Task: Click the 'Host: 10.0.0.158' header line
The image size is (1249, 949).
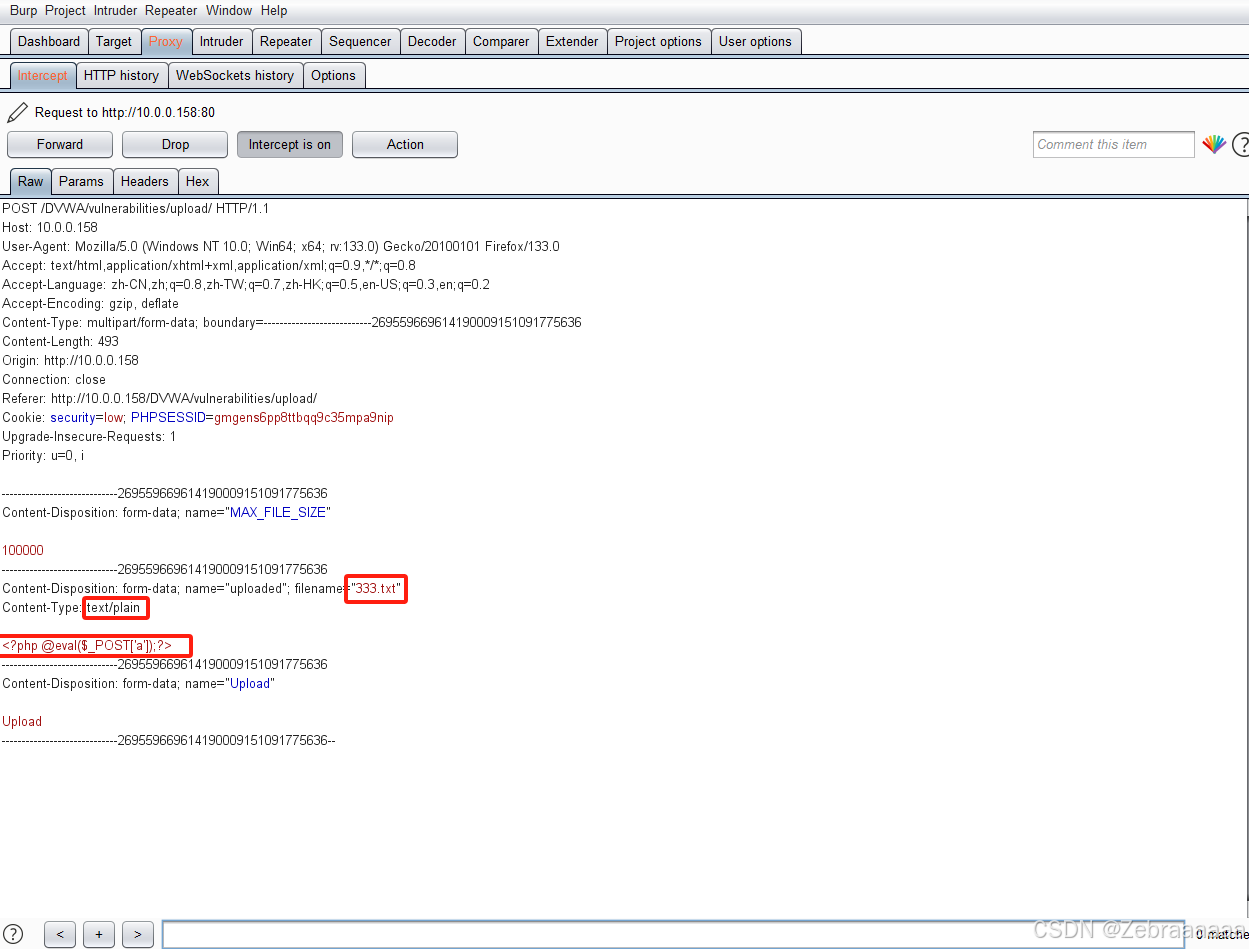Action: click(50, 227)
